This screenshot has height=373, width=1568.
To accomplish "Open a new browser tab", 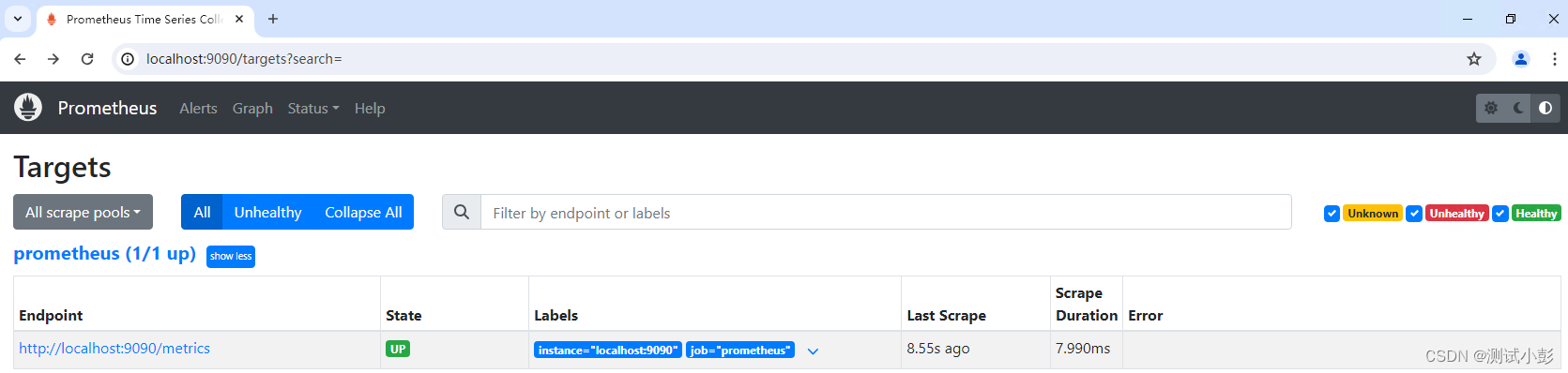I will pos(273,19).
